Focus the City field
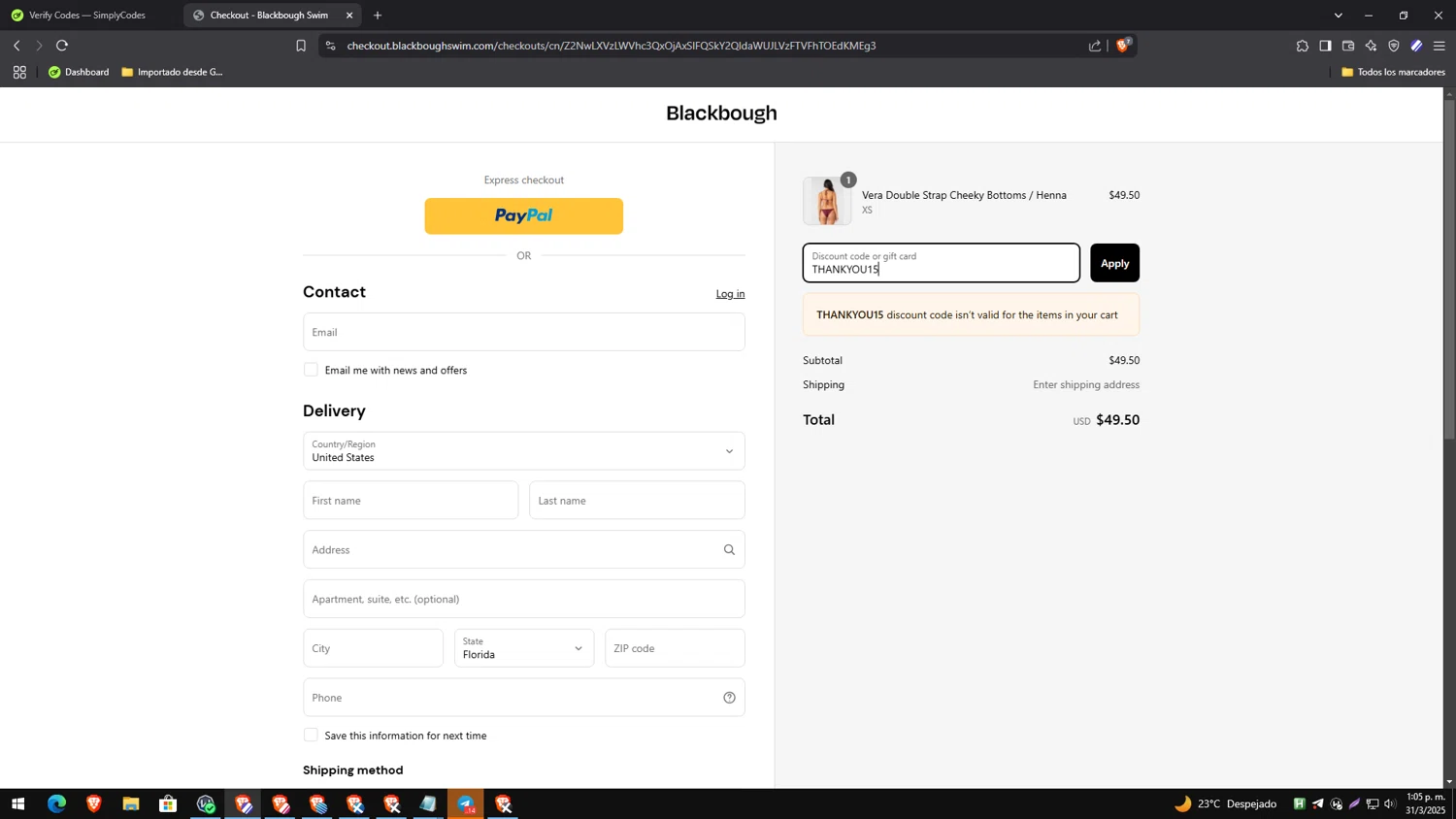Screen dimensions: 1456x819 click(x=373, y=648)
